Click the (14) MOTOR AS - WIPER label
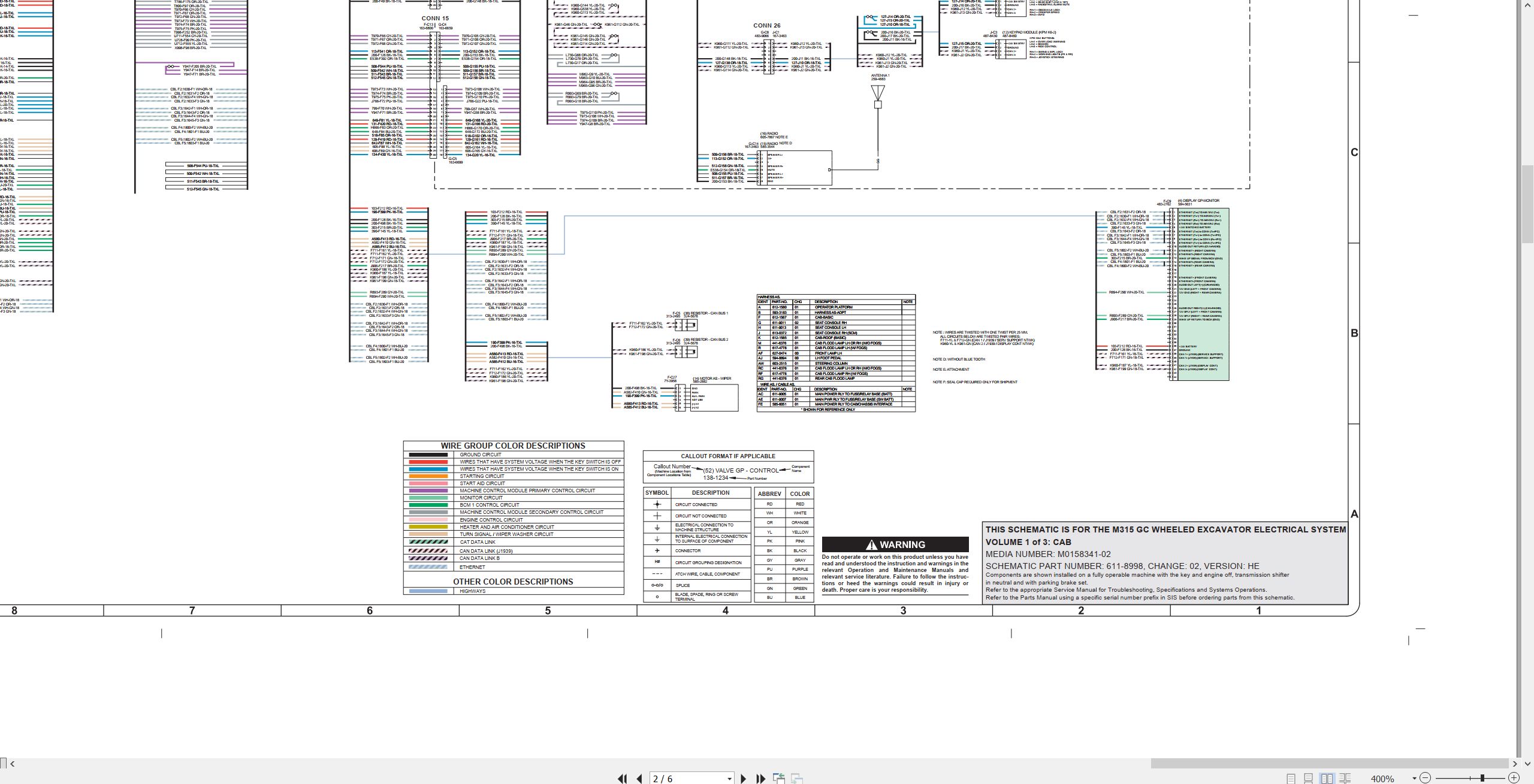Viewport: 1534px width, 784px height. click(712, 379)
